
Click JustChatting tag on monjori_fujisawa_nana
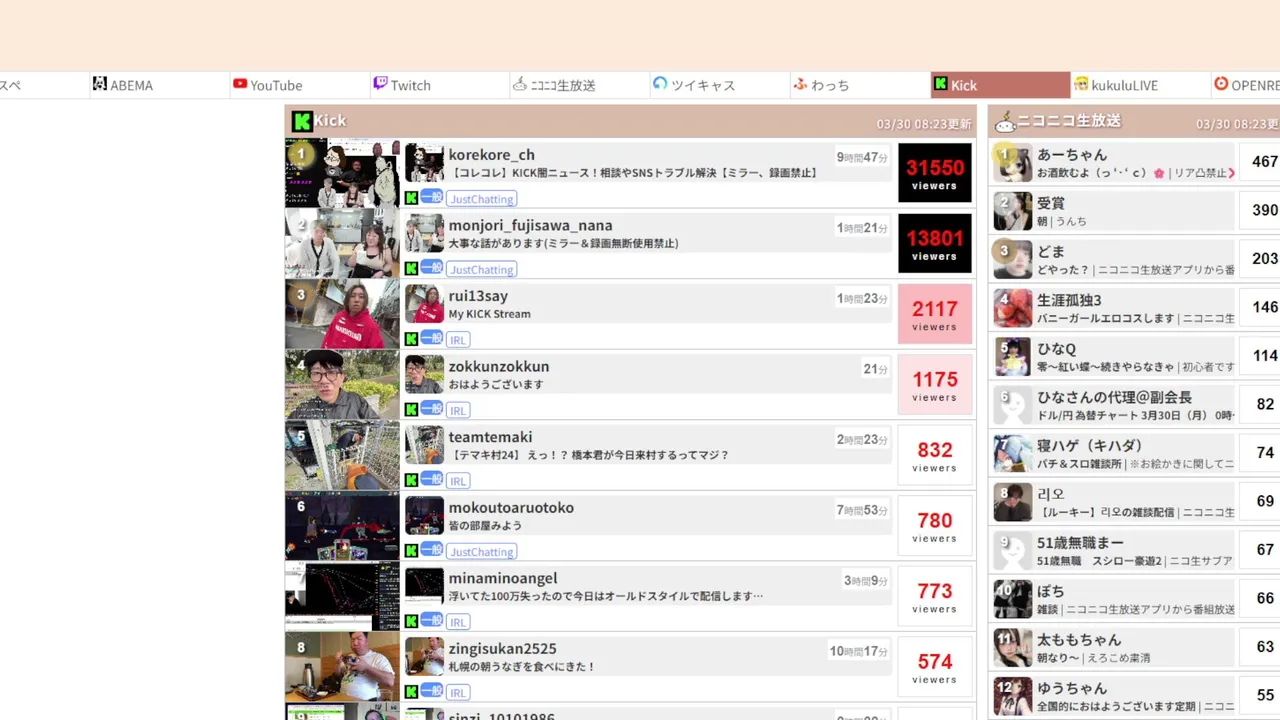[481, 270]
